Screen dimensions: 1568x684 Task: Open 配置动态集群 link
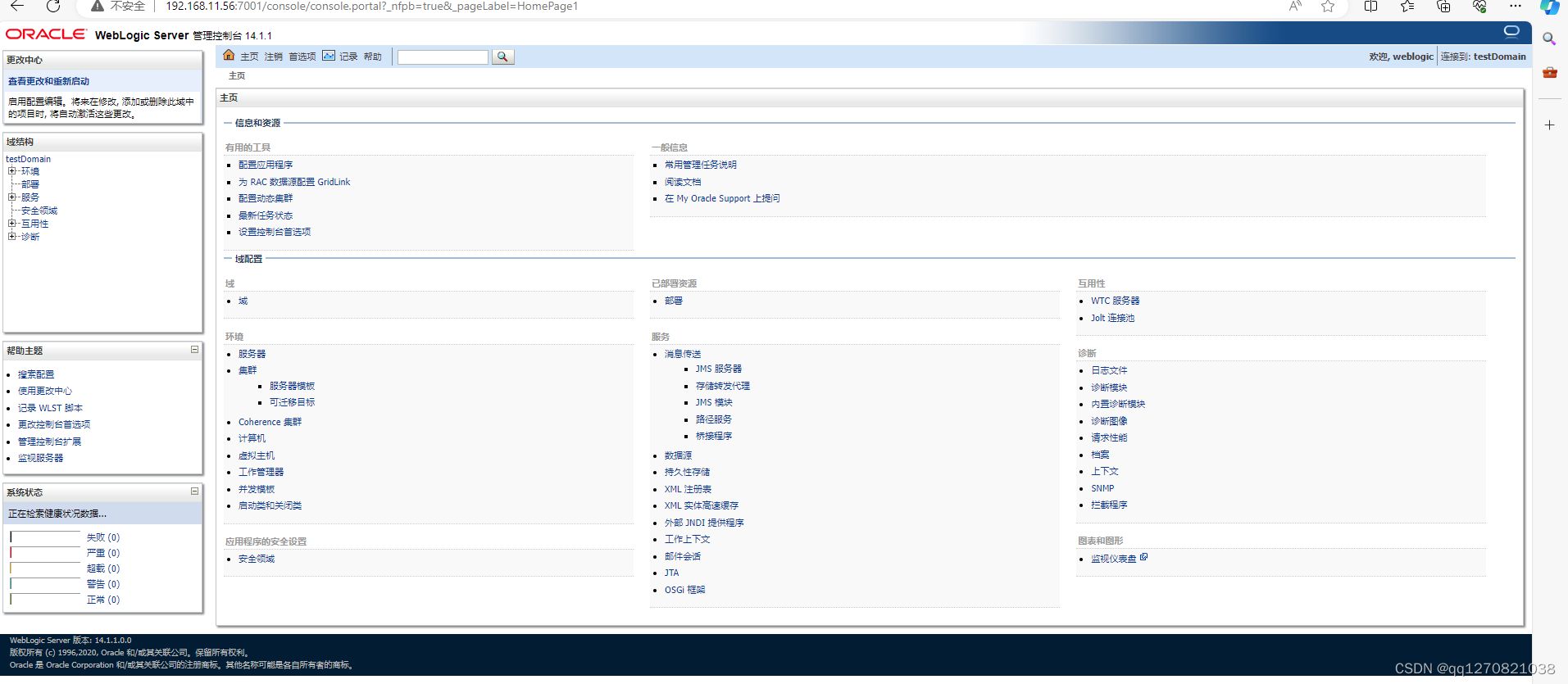(266, 198)
